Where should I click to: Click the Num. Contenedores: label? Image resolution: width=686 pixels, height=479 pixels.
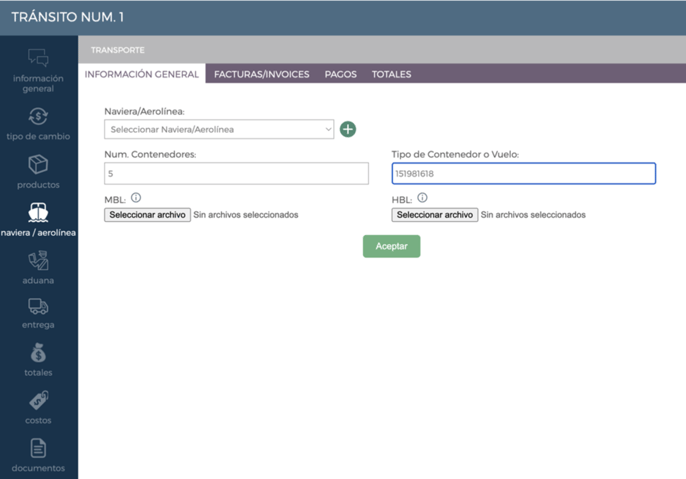coord(150,154)
